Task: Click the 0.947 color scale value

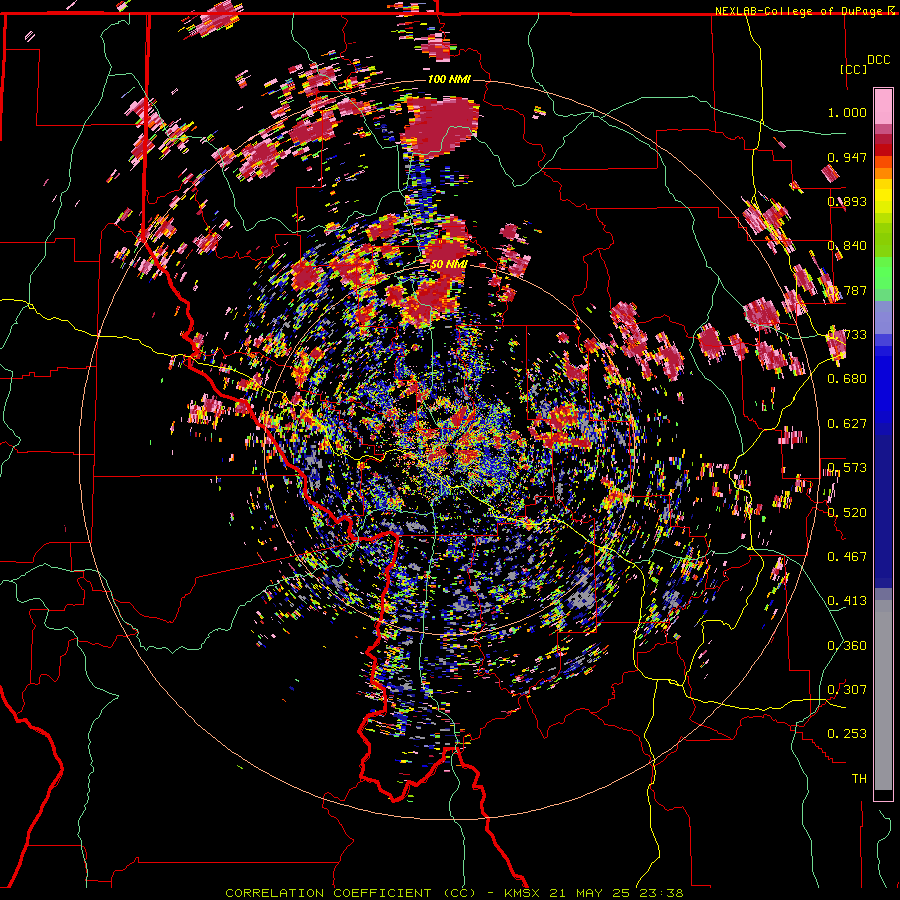Action: (847, 157)
